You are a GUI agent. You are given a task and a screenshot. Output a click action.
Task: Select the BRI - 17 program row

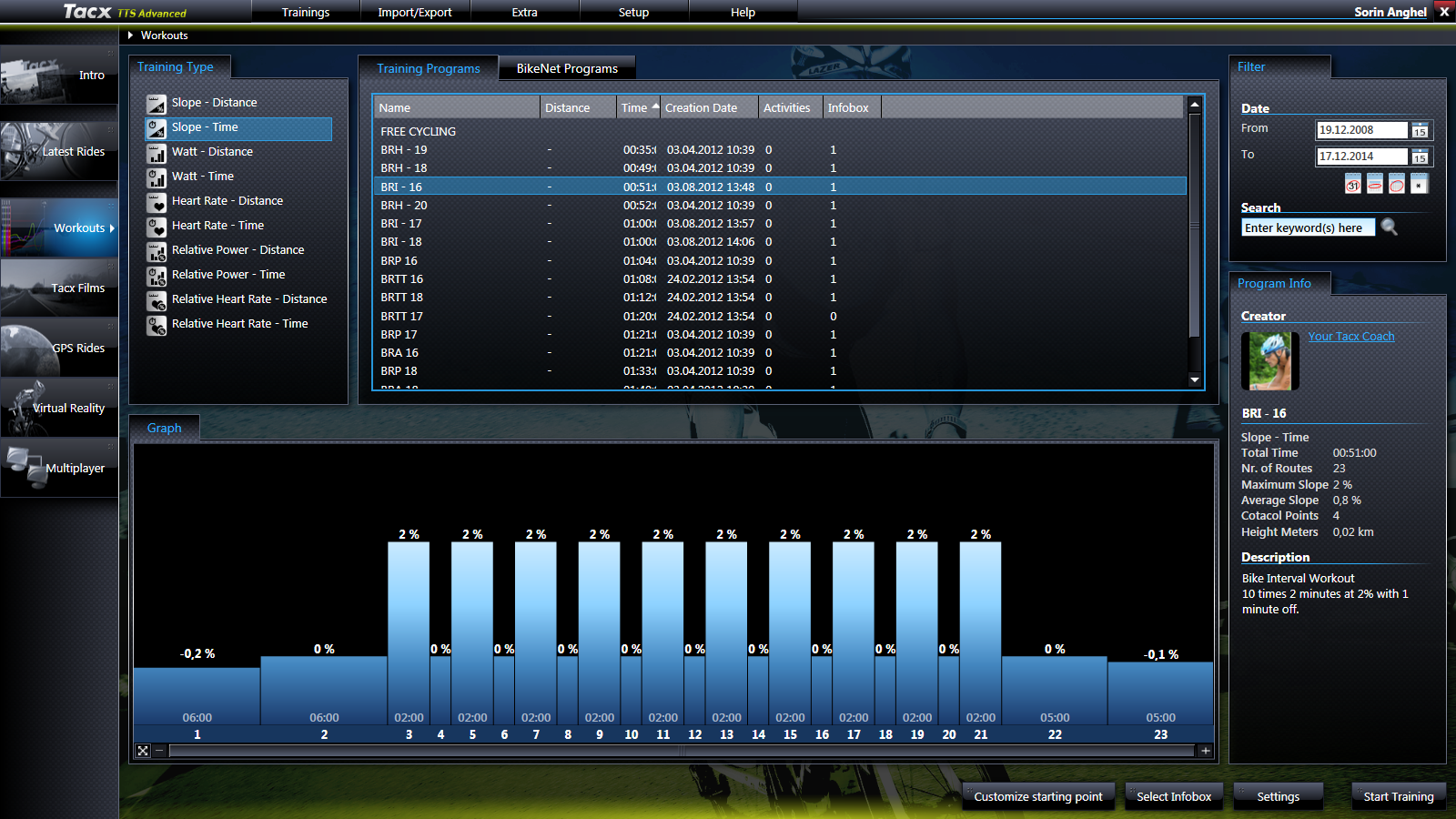click(x=781, y=224)
